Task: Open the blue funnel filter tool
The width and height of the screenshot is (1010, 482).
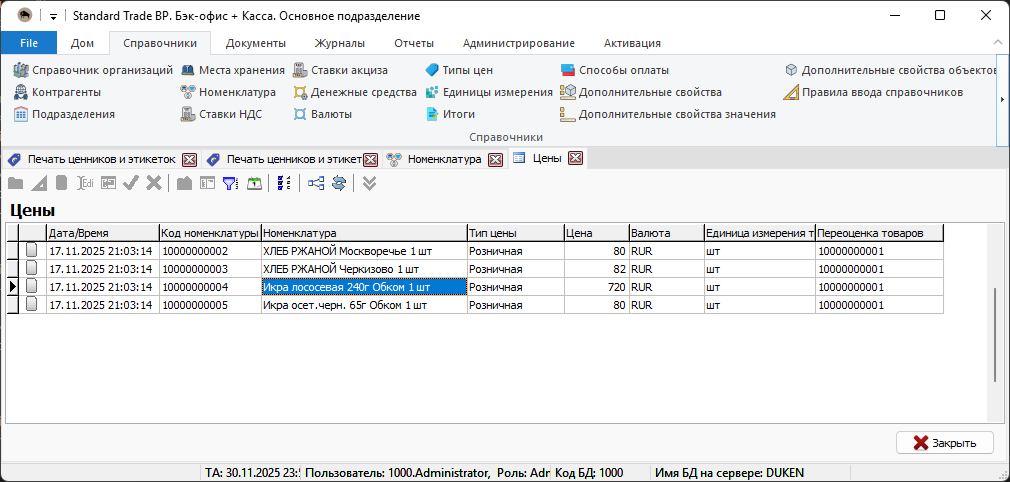Action: [x=230, y=184]
